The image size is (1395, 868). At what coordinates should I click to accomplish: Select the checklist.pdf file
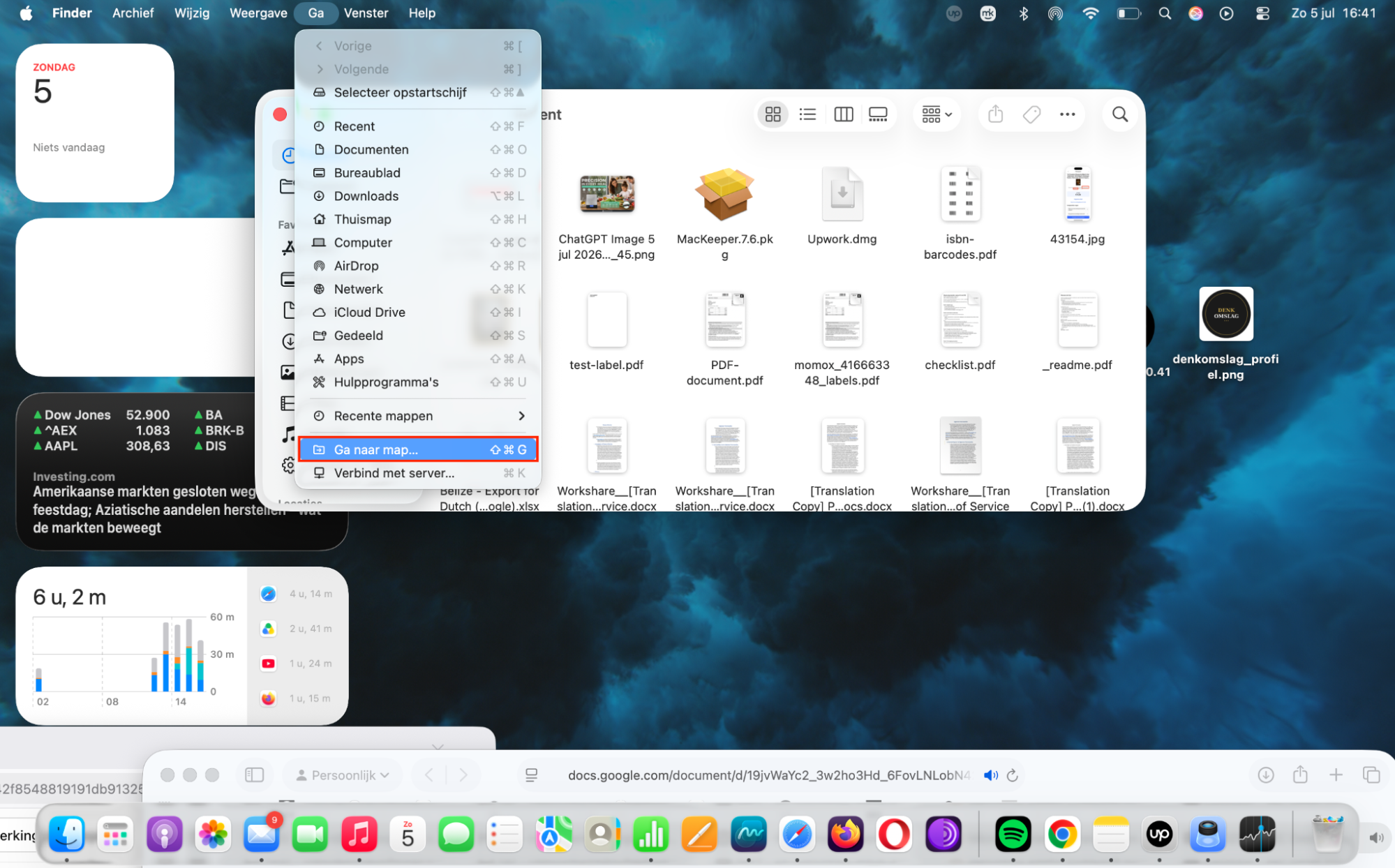pyautogui.click(x=960, y=333)
